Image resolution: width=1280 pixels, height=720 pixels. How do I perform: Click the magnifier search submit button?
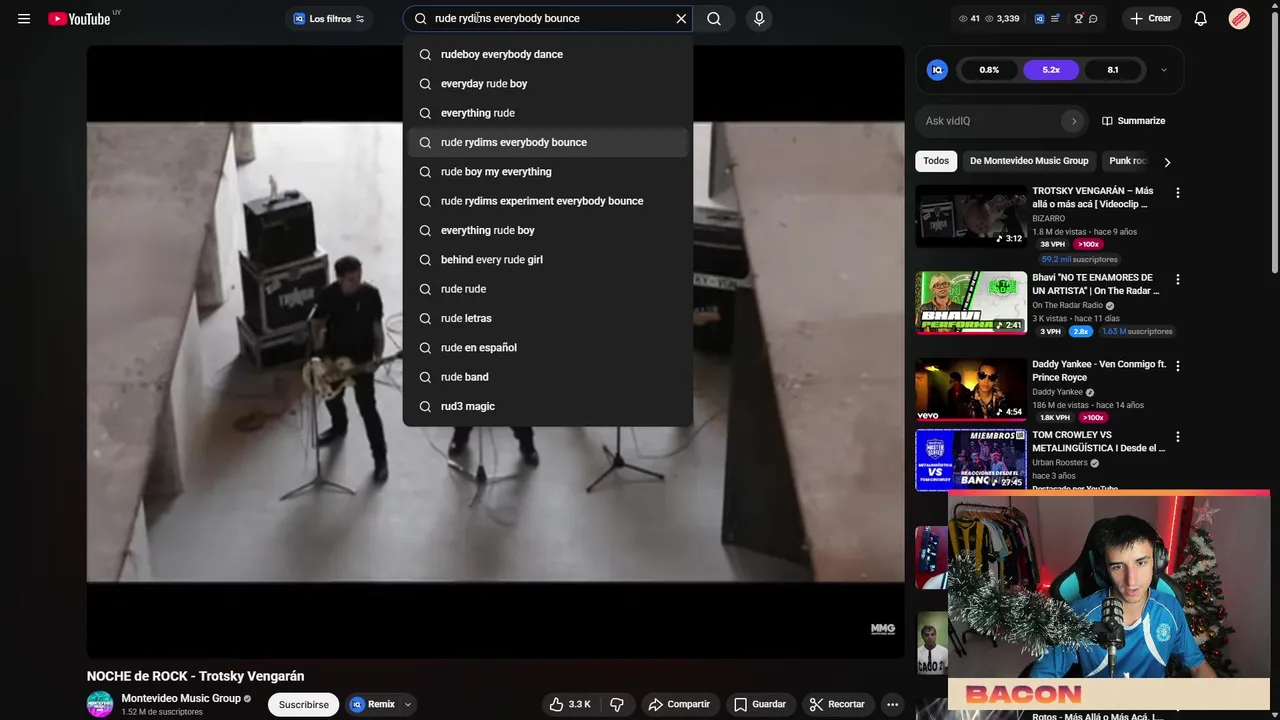[714, 19]
